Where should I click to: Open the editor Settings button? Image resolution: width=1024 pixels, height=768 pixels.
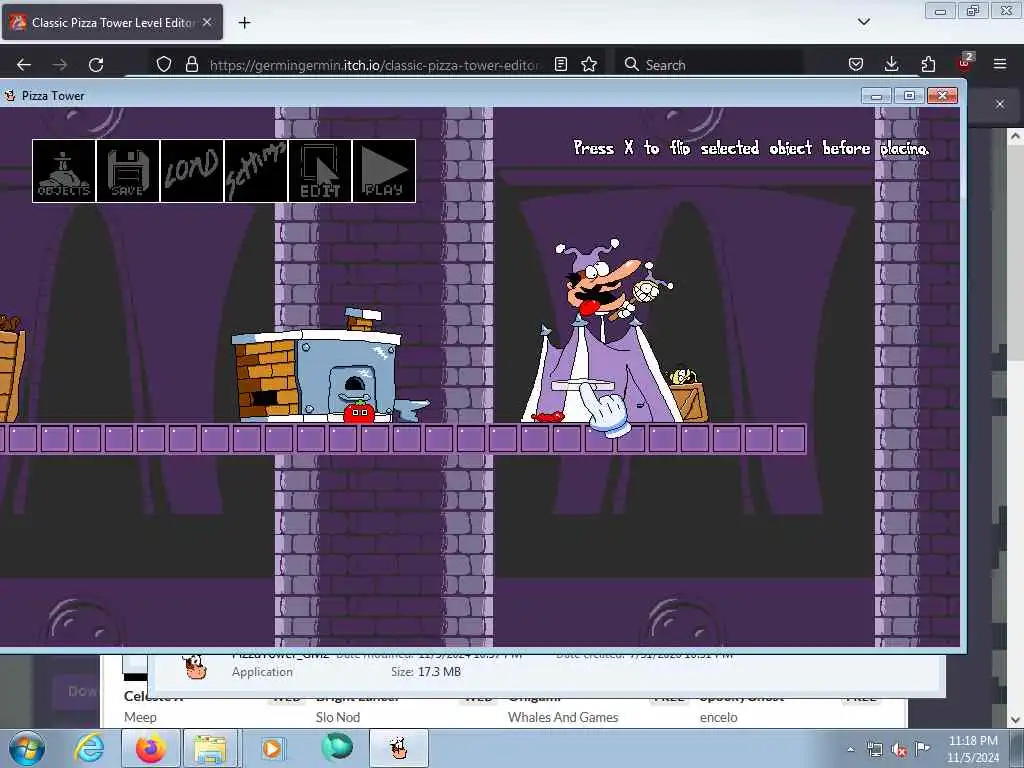[x=256, y=171]
